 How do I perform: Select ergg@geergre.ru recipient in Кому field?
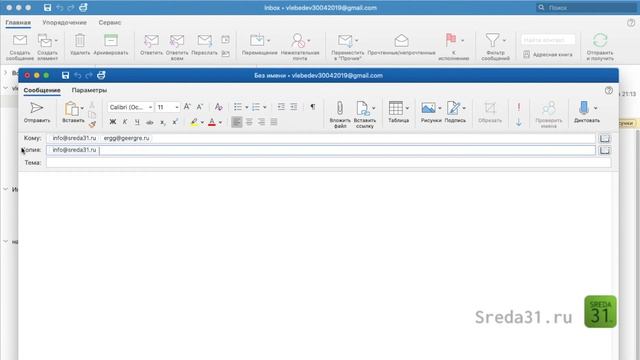click(126, 138)
